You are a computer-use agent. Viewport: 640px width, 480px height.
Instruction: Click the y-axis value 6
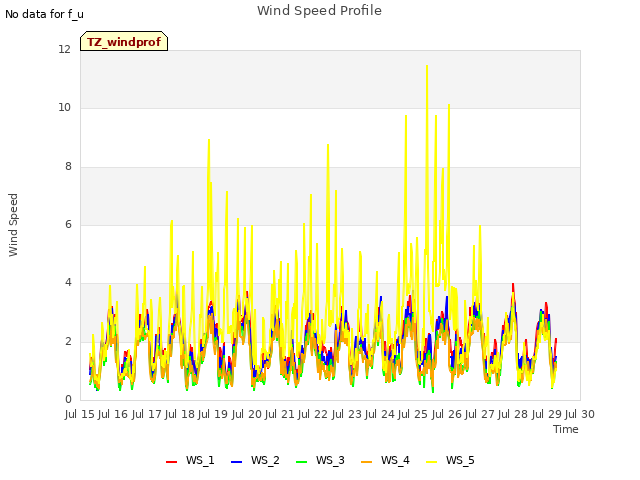click(x=68, y=224)
